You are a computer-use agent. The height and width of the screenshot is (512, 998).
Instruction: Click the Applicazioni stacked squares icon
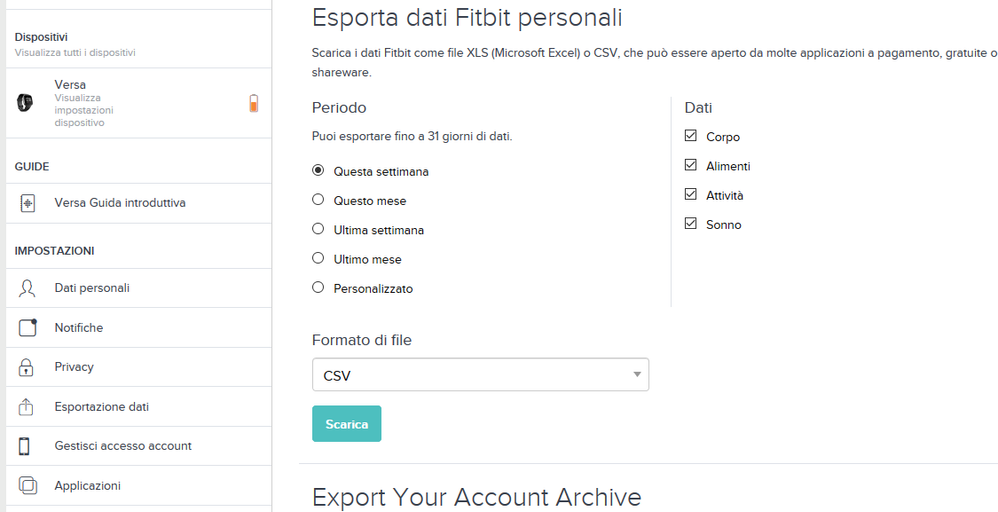(x=27, y=485)
